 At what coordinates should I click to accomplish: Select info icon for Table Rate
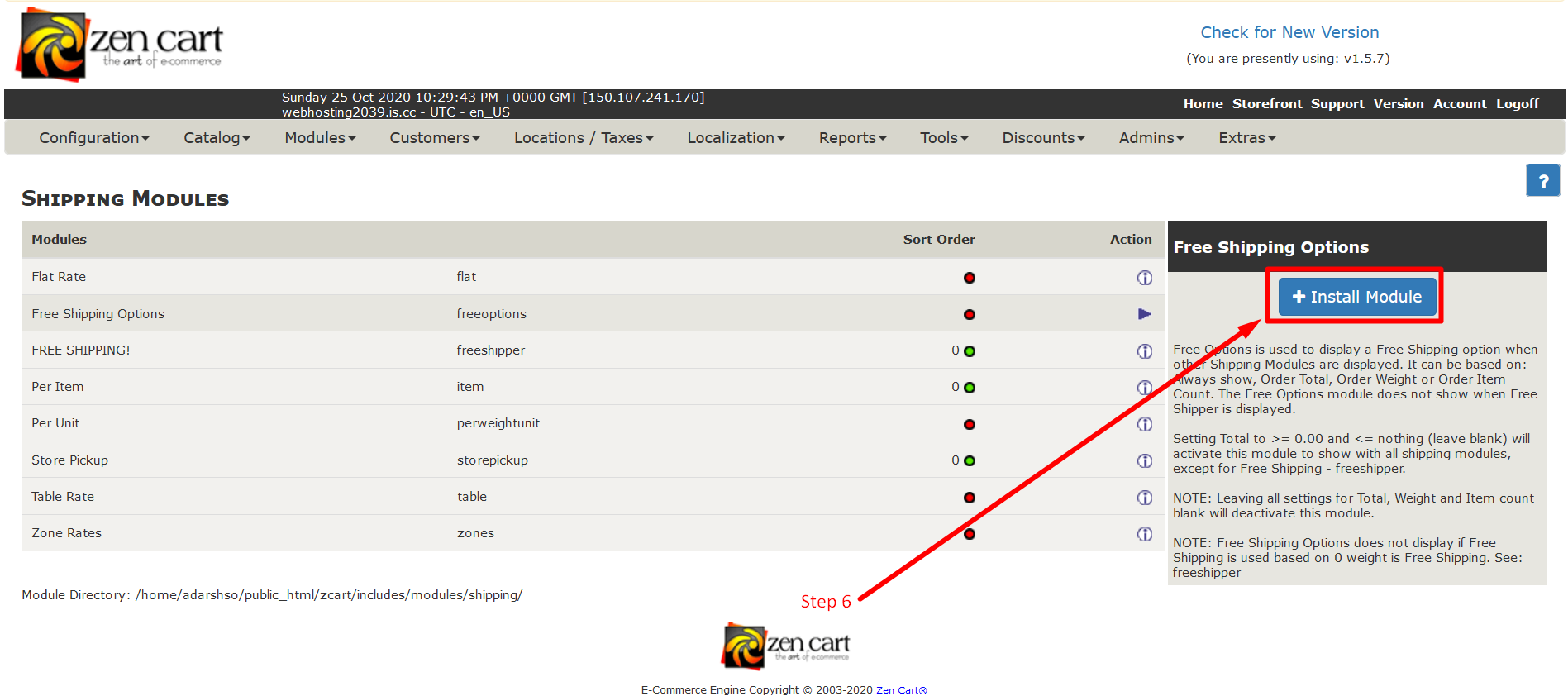tap(1144, 498)
